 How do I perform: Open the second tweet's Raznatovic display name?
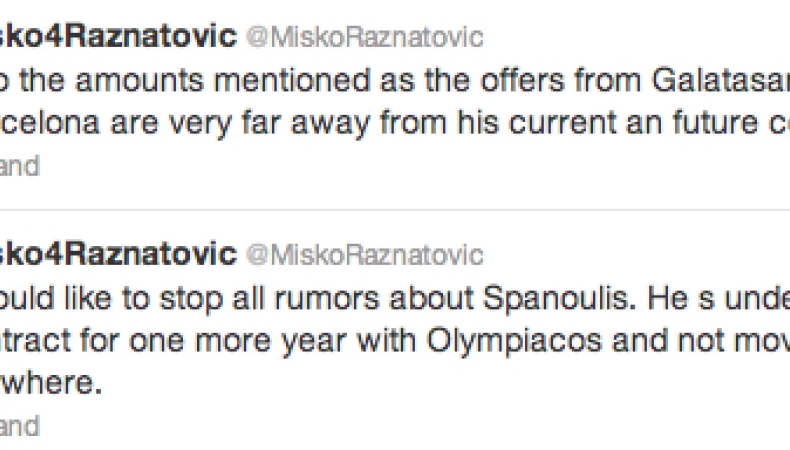(118, 253)
